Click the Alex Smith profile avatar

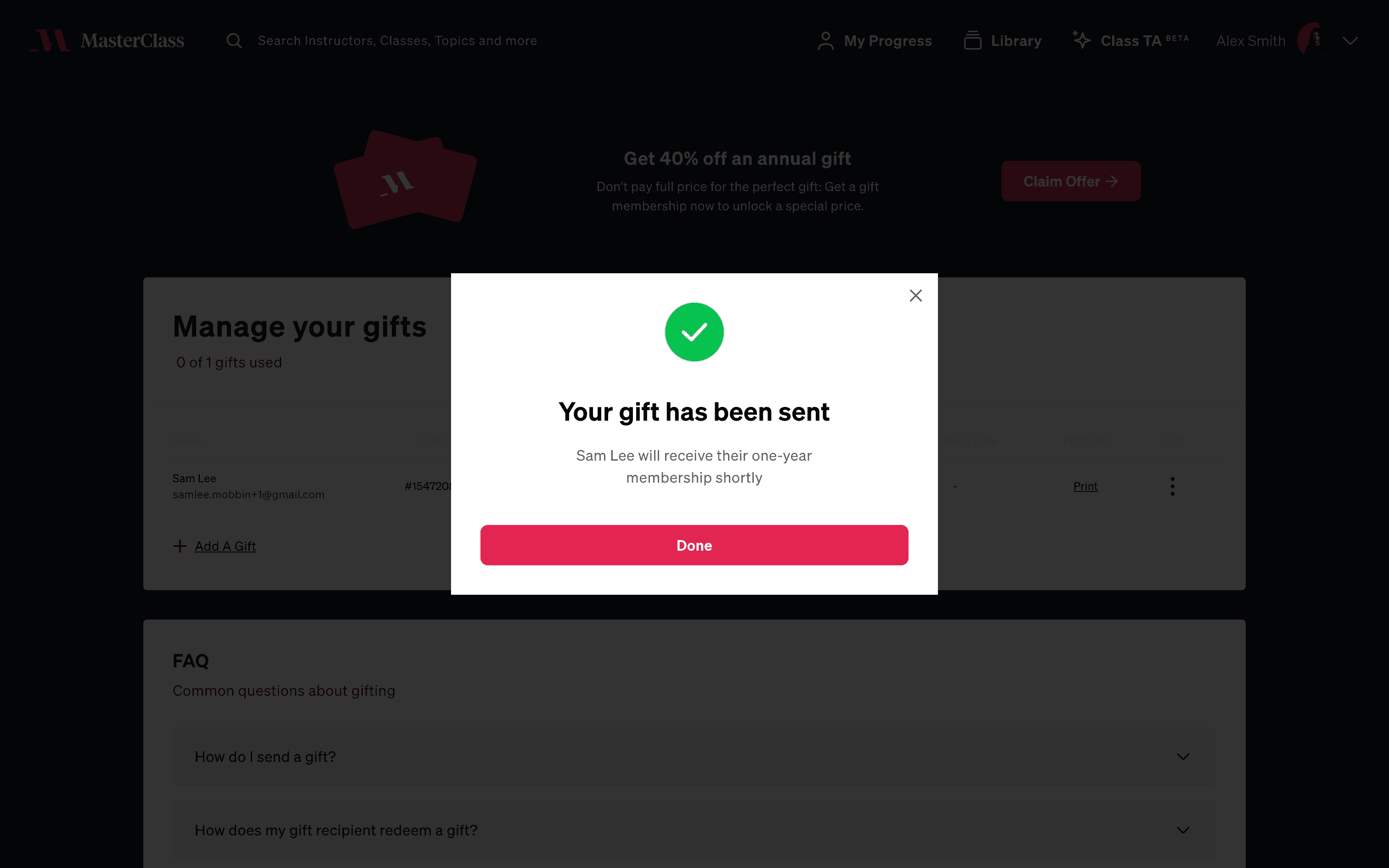[x=1312, y=40]
